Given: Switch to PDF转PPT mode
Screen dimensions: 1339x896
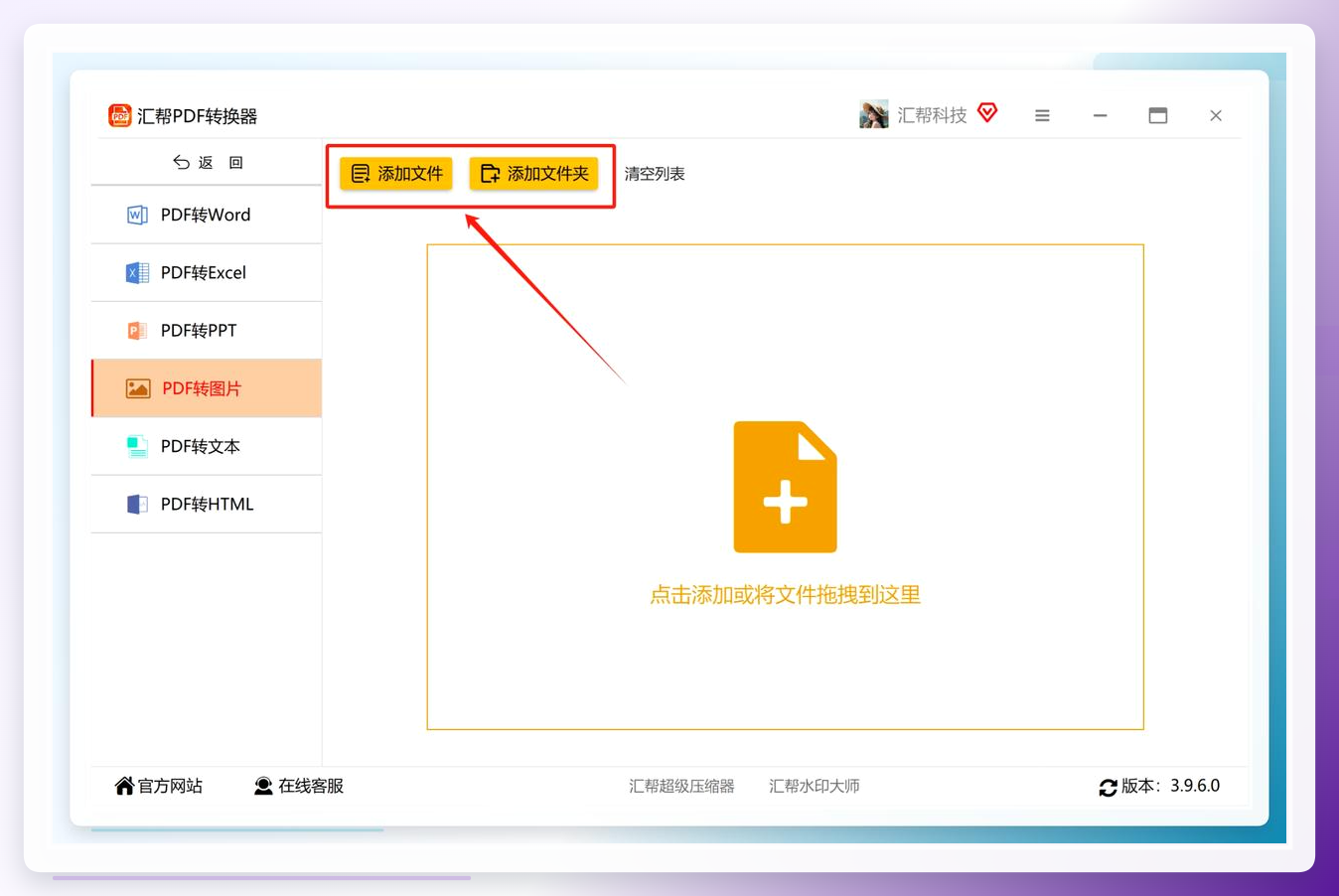Looking at the screenshot, I should click(x=207, y=330).
